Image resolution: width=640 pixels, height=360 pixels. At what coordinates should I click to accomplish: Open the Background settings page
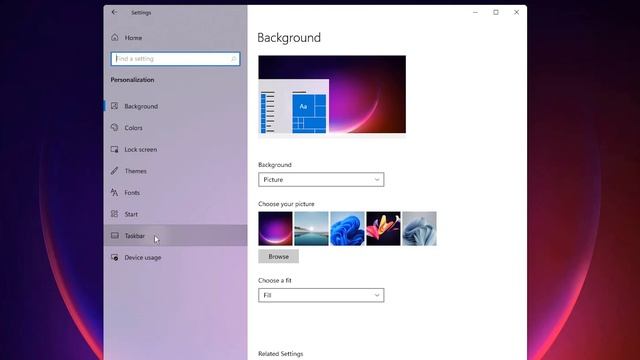coord(176,106)
